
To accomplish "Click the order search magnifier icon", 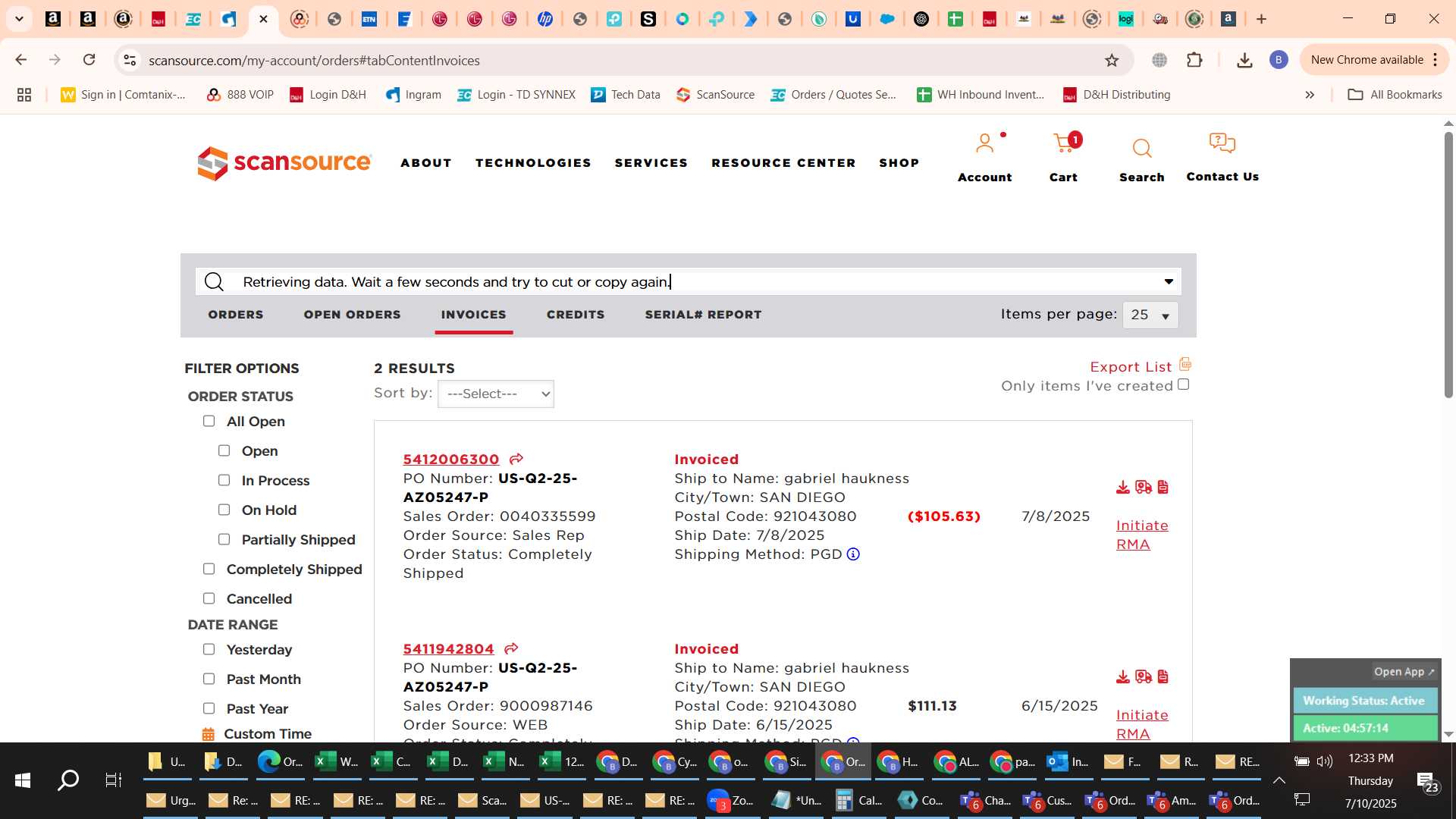I will 214,282.
